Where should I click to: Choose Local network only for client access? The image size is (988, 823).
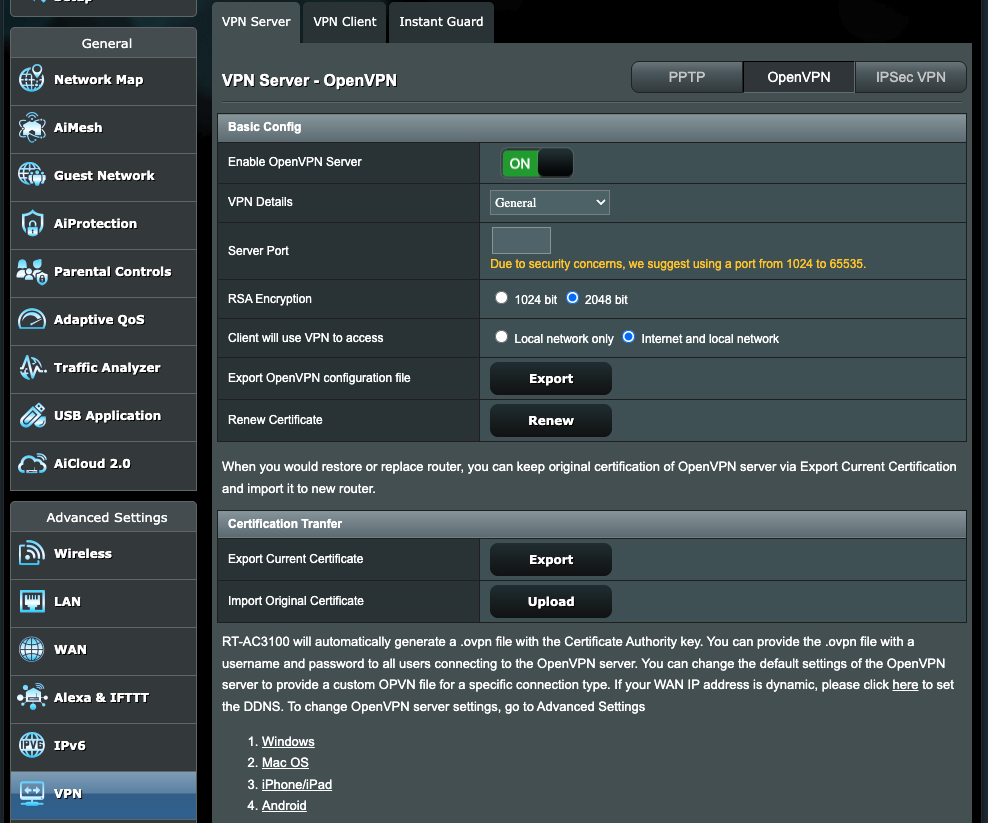[x=501, y=337]
